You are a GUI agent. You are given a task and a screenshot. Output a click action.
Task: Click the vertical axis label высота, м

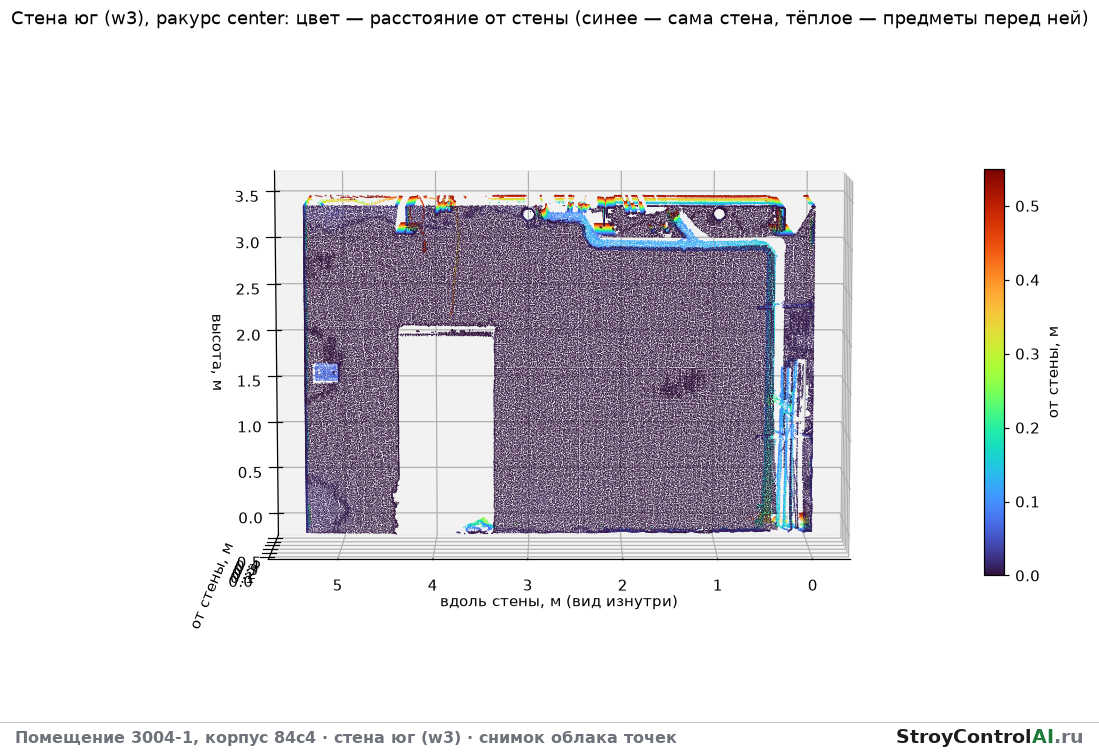coord(217,352)
